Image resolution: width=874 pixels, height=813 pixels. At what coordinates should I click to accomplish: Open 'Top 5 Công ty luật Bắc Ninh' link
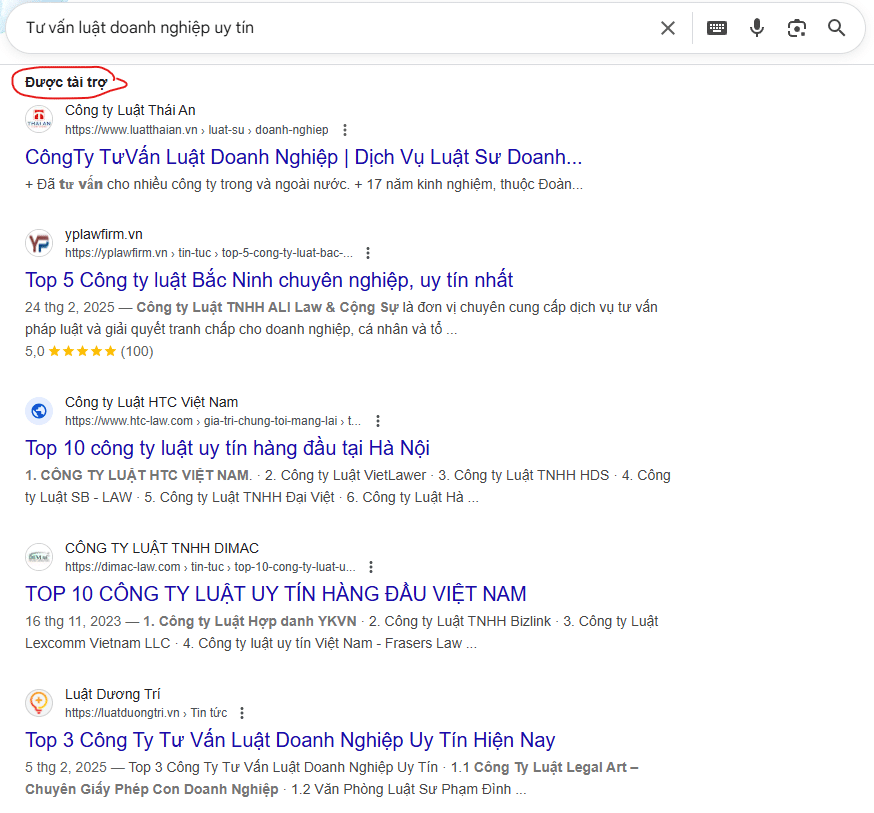coord(269,280)
